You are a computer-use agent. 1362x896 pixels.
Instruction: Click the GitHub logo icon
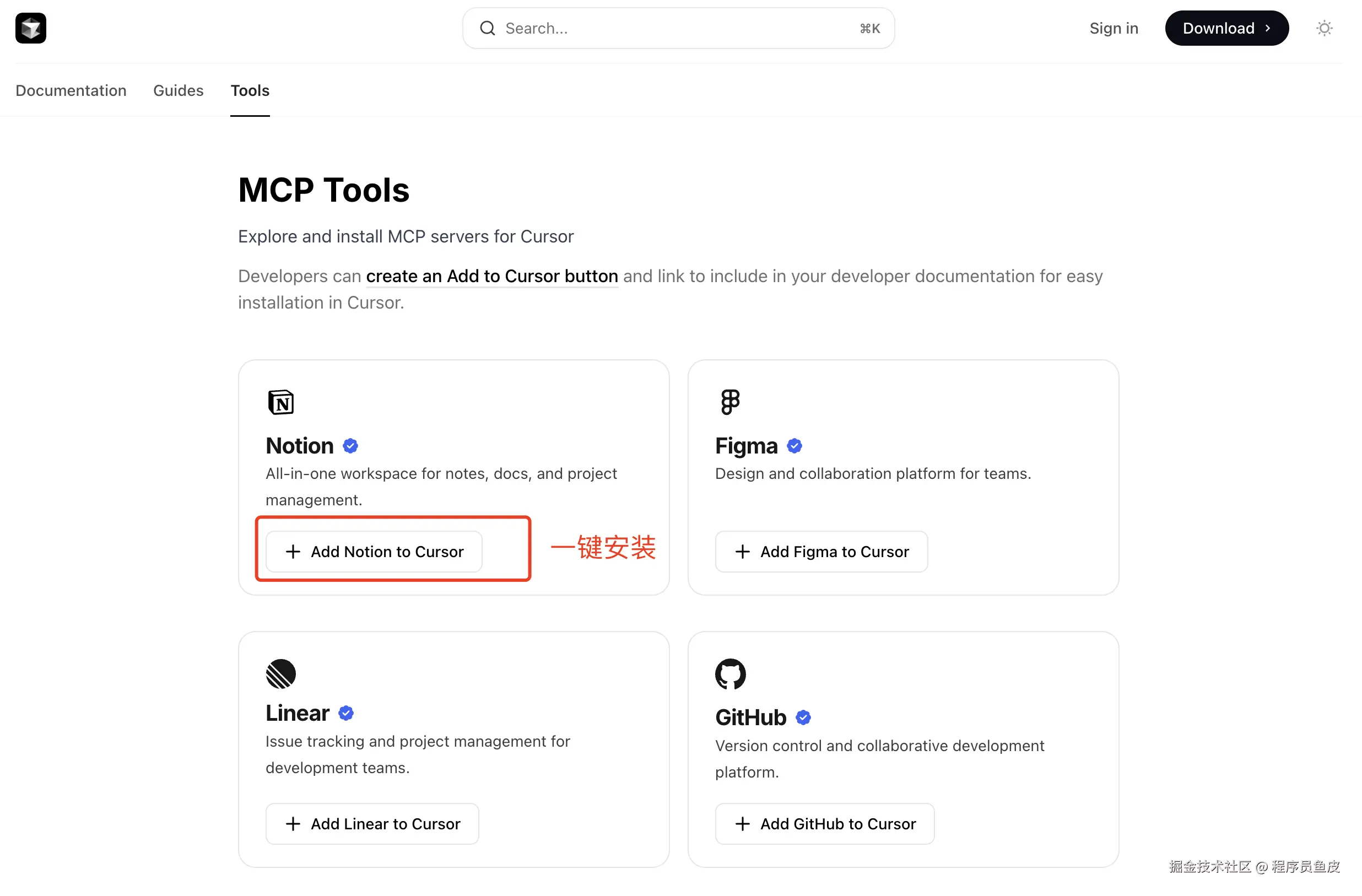click(730, 674)
